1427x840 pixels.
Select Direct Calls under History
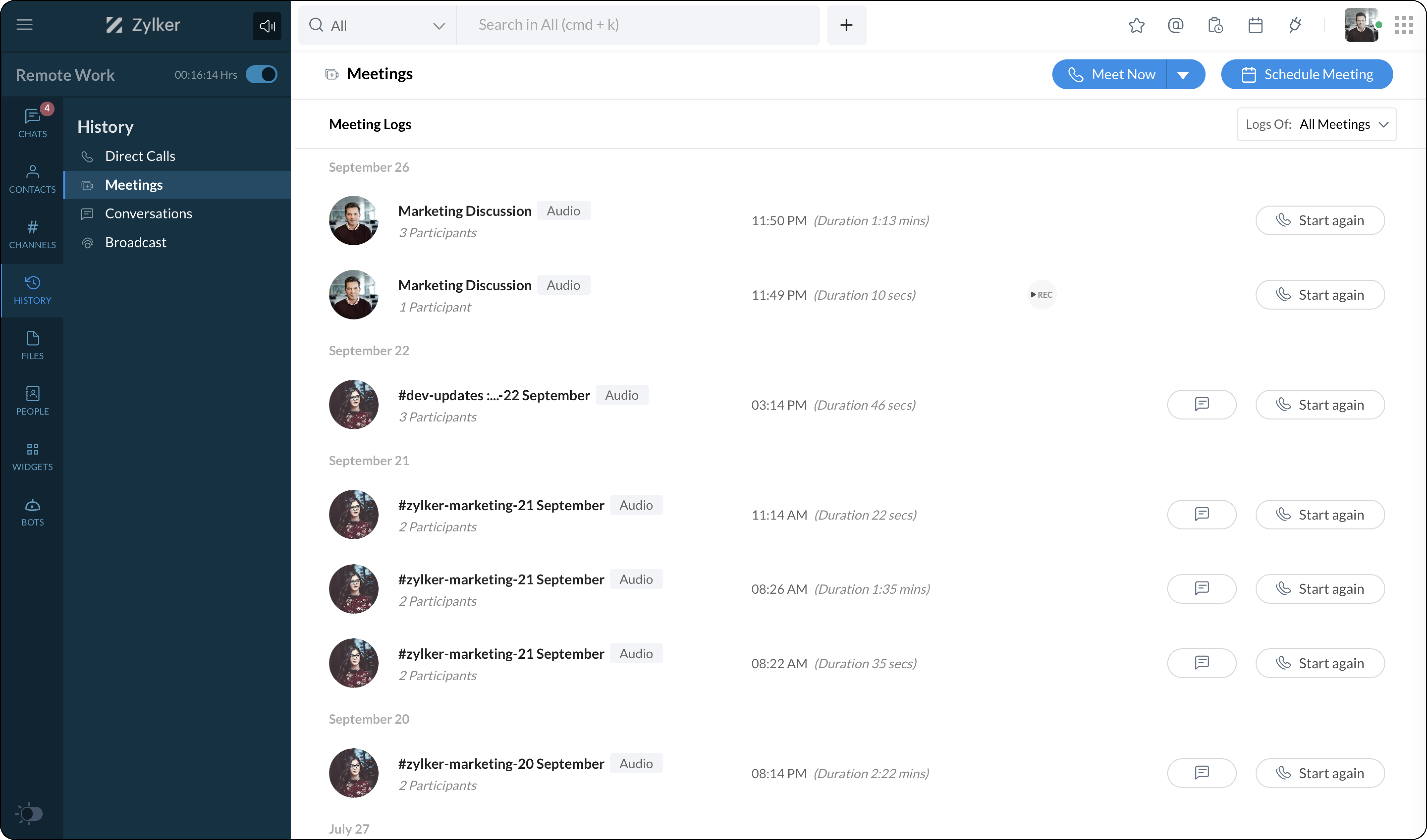point(140,156)
